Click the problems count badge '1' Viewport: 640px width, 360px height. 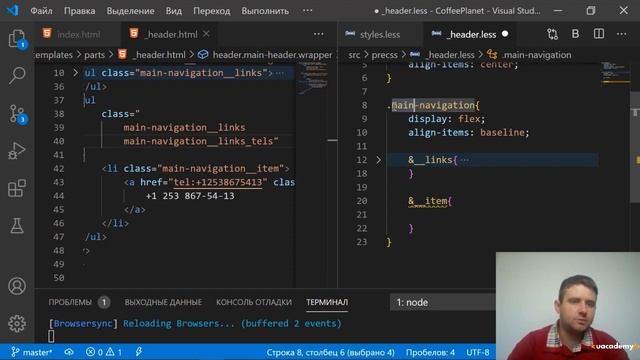click(104, 302)
